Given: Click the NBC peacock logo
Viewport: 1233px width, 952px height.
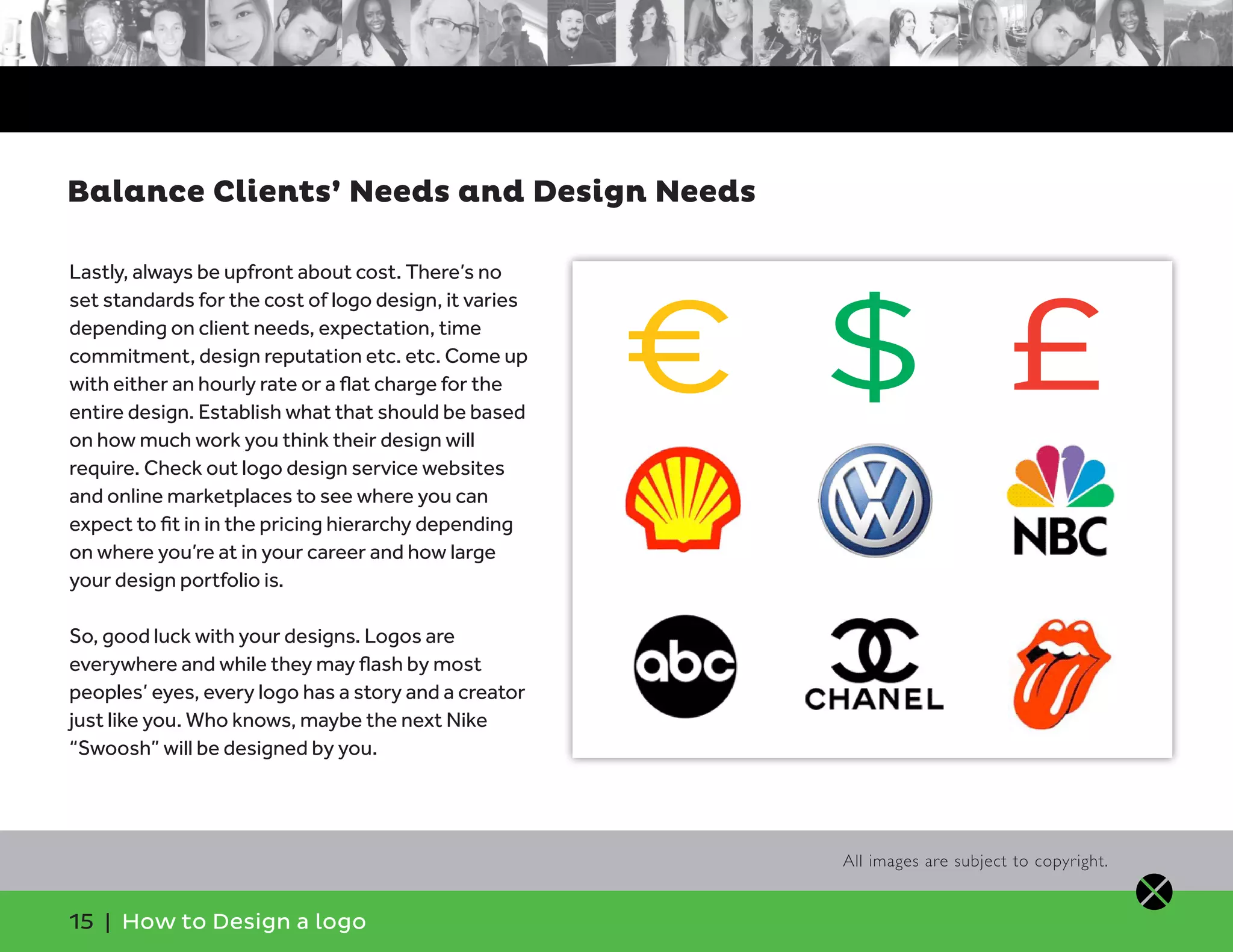Looking at the screenshot, I should point(1060,500).
